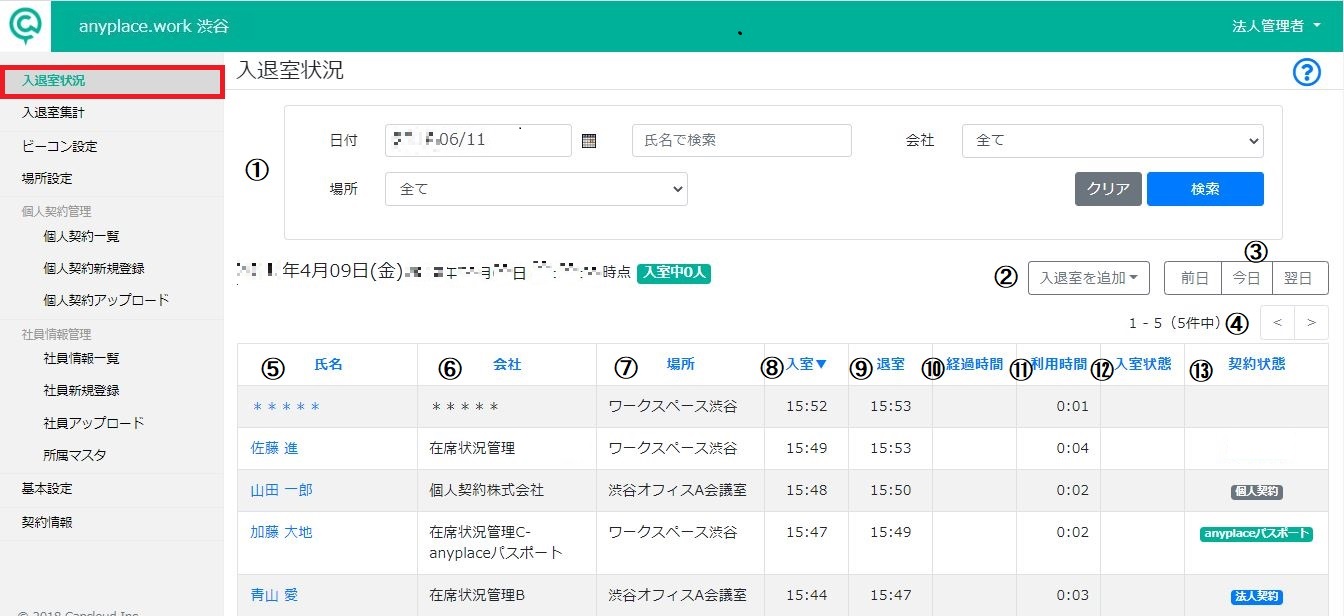
Task: Click the 氏名で検索 search field
Action: tap(742, 141)
